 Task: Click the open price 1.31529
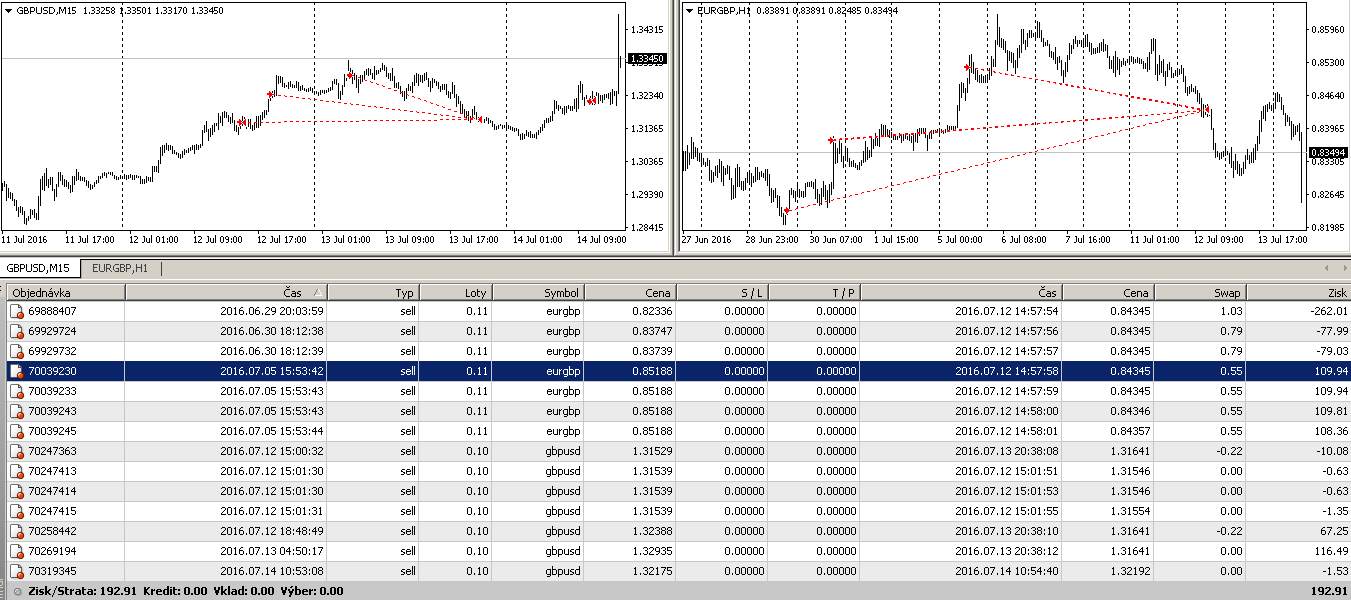click(653, 451)
